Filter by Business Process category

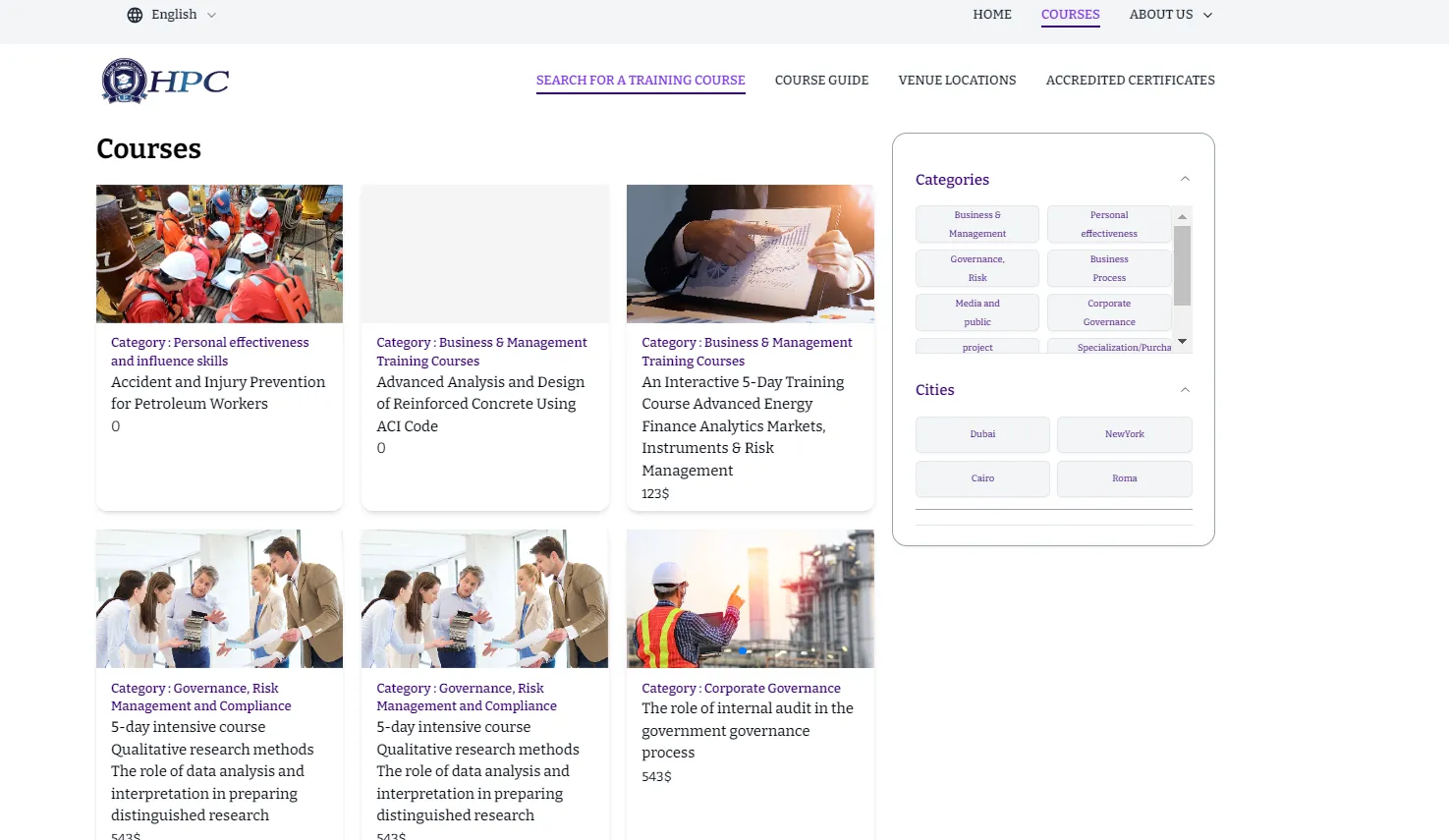coord(1109,268)
